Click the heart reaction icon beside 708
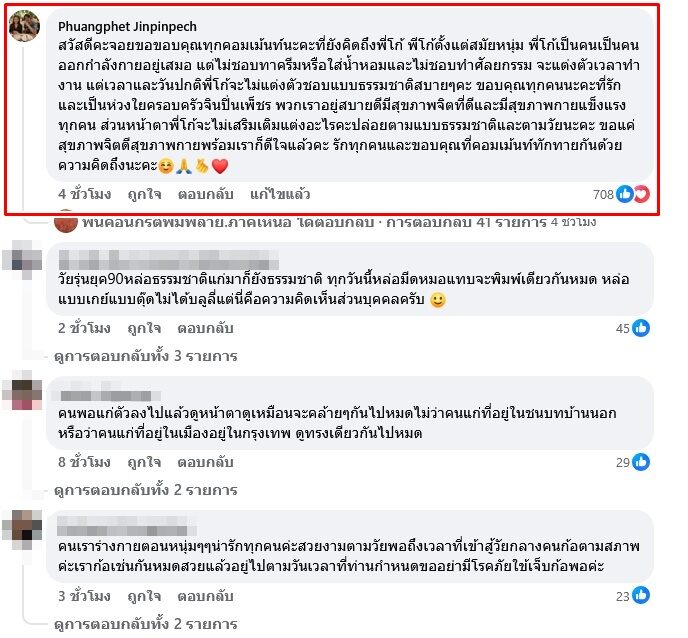The image size is (688, 638). 641,194
